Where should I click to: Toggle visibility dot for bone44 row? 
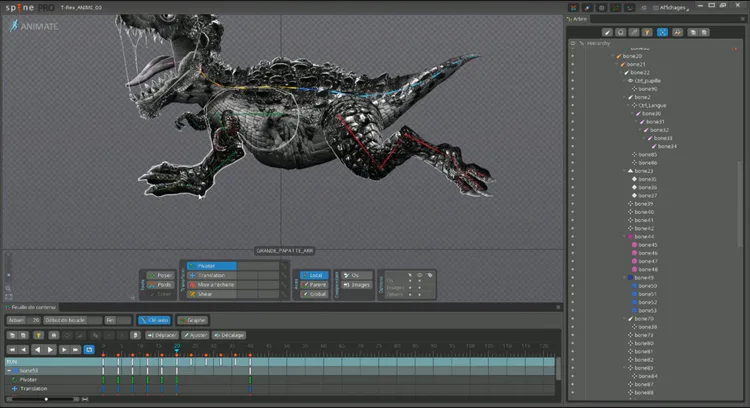pyautogui.click(x=573, y=236)
